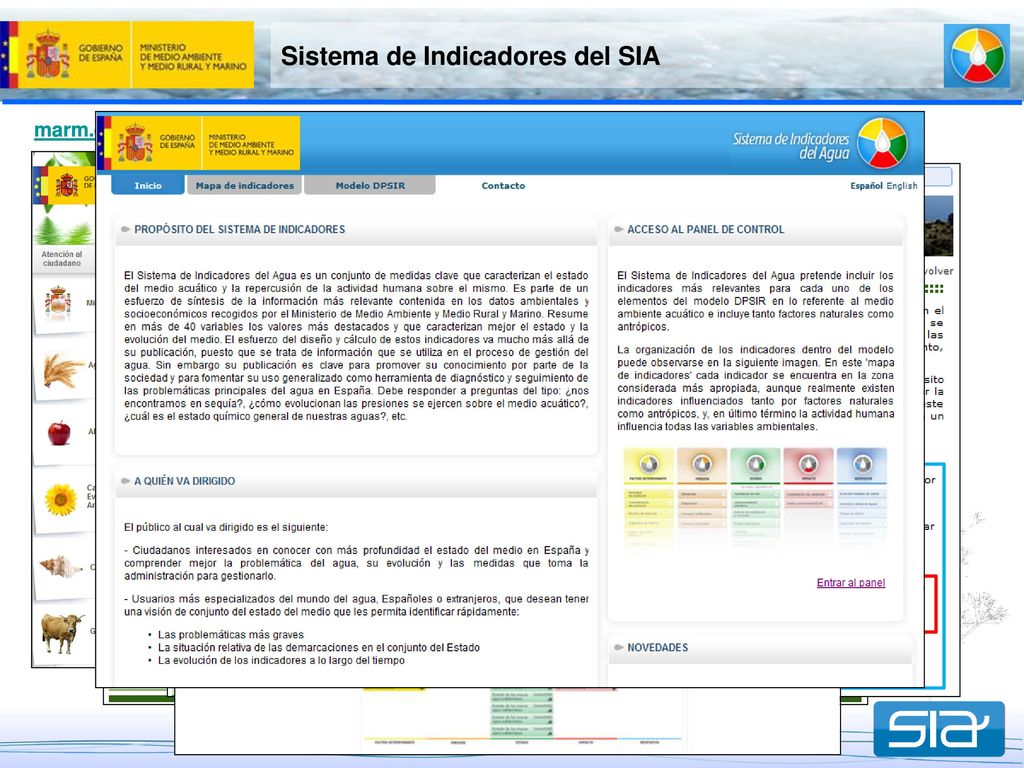Select heading ACCESO AL PANEL DE CONTROL
The image size is (1024, 768).
(705, 229)
